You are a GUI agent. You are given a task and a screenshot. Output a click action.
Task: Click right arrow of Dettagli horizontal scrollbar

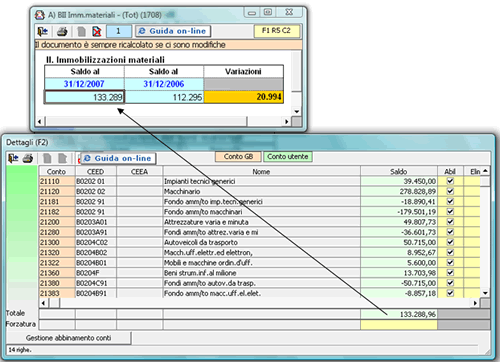click(476, 303)
